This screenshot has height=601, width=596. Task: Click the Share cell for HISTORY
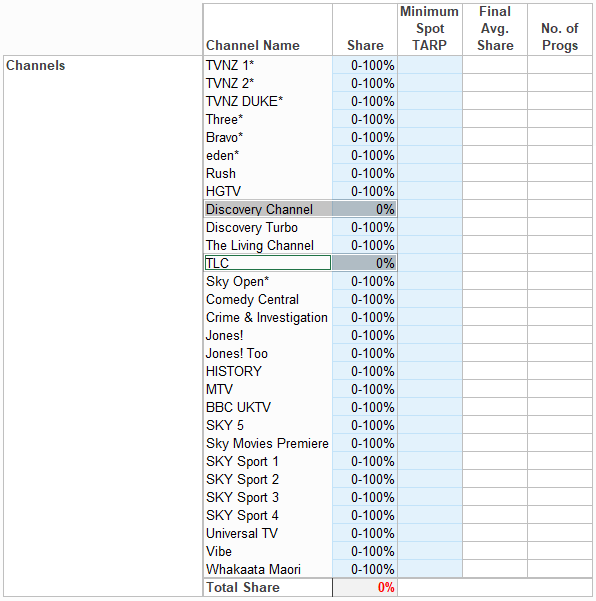(x=365, y=371)
